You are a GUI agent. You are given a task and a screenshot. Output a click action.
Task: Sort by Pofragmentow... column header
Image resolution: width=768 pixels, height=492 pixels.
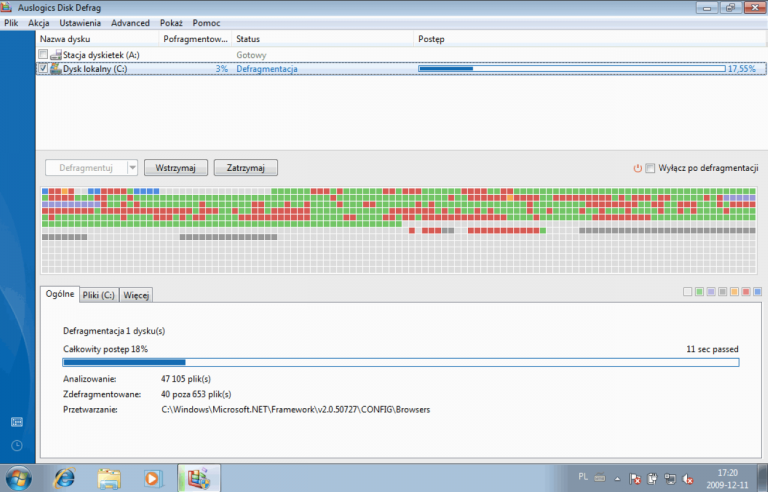point(195,39)
